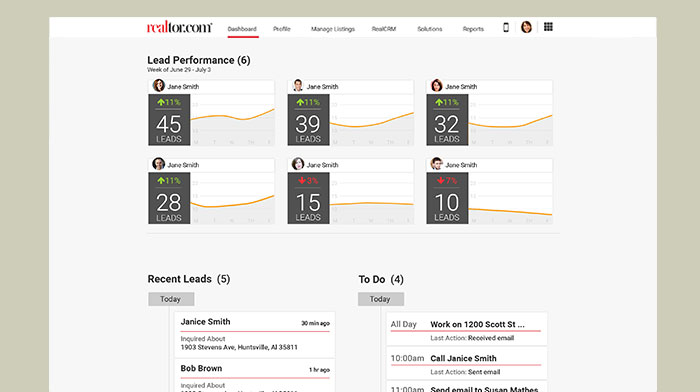700x392 pixels.
Task: Select the Today label under To Do
Action: (381, 299)
